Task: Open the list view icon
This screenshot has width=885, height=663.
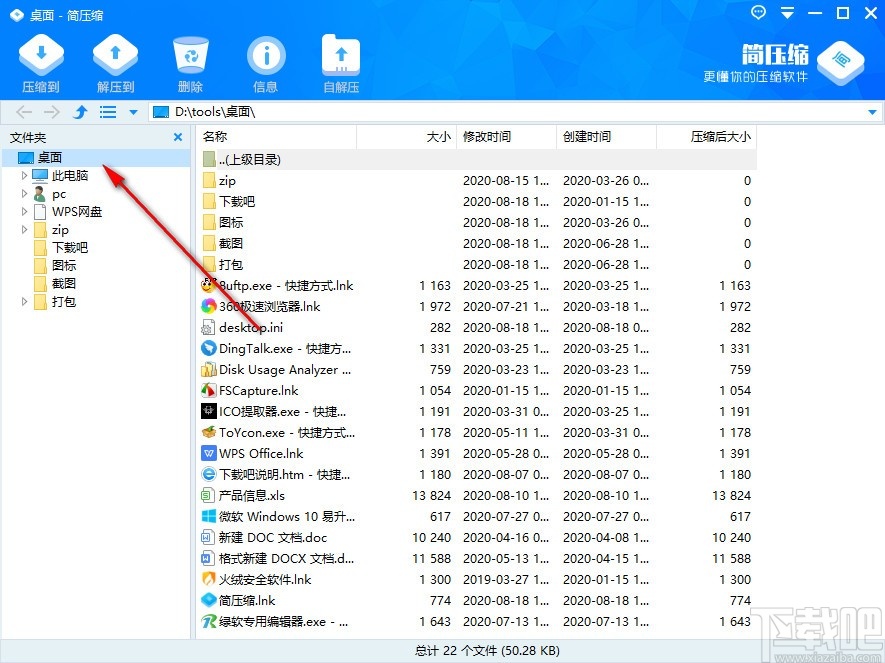Action: [107, 113]
